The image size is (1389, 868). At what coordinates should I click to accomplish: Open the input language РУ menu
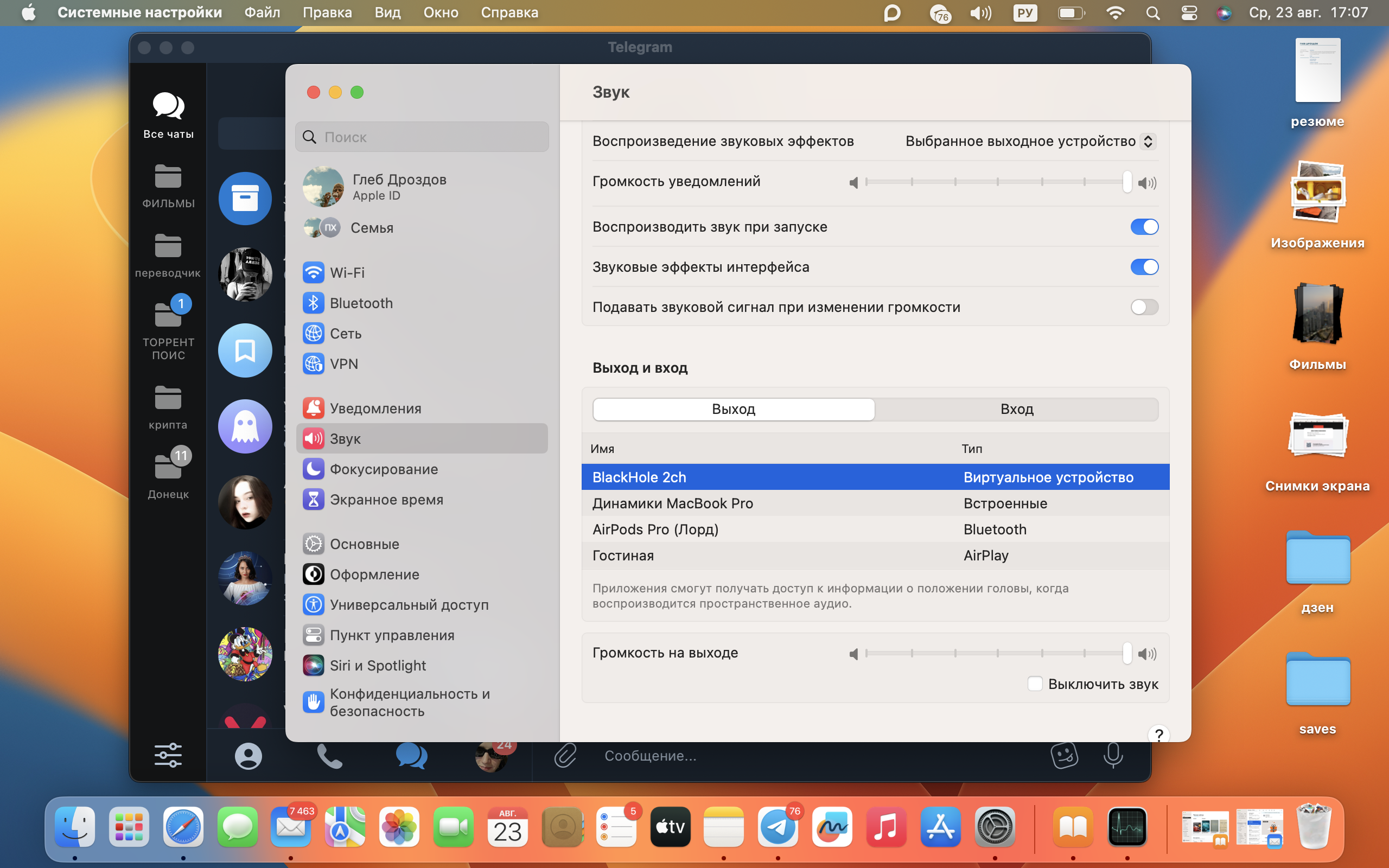(1025, 12)
